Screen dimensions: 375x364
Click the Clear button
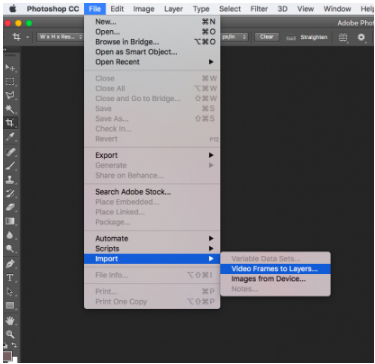tap(267, 37)
